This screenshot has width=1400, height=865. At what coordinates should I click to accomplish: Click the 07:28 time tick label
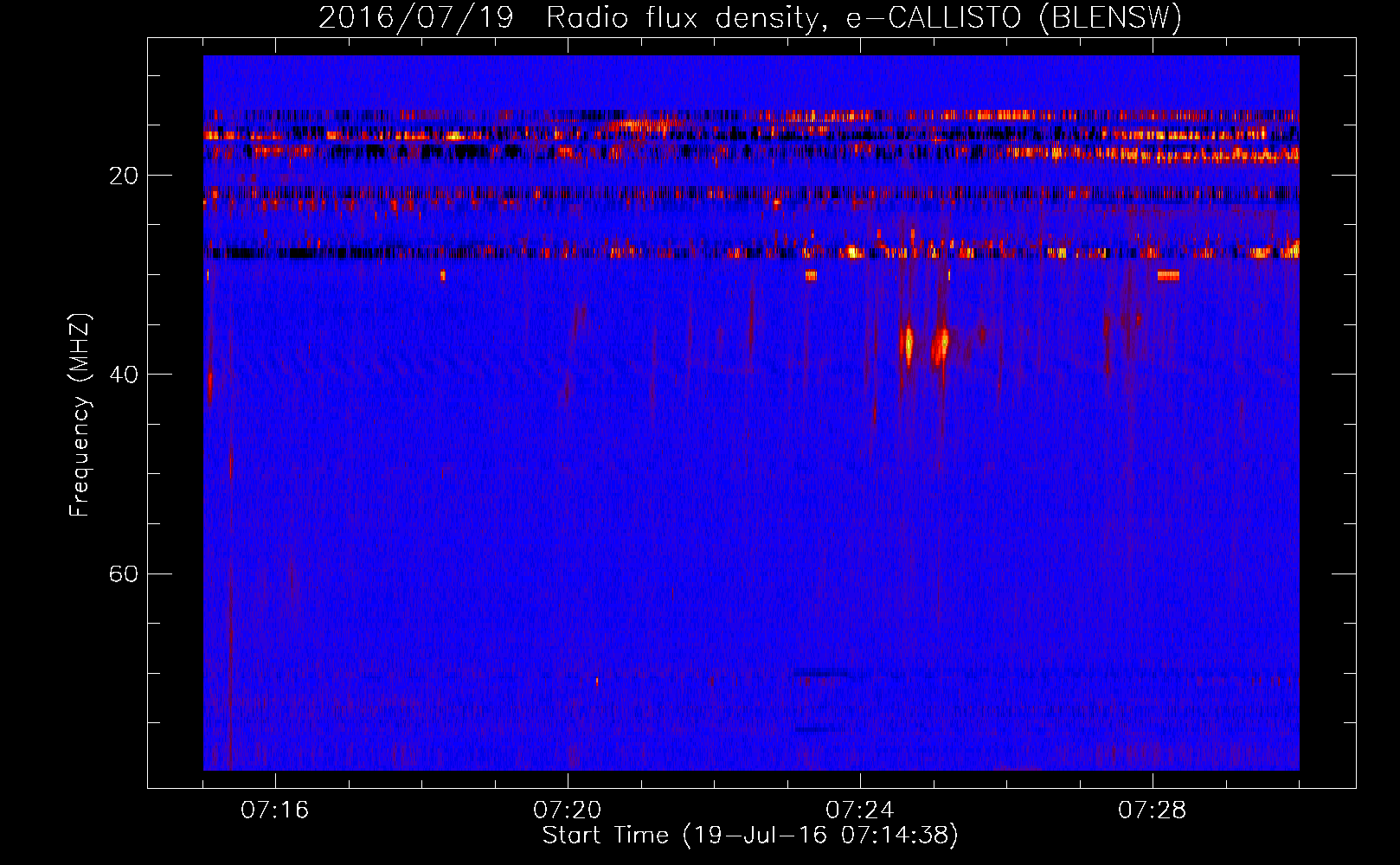click(1152, 811)
